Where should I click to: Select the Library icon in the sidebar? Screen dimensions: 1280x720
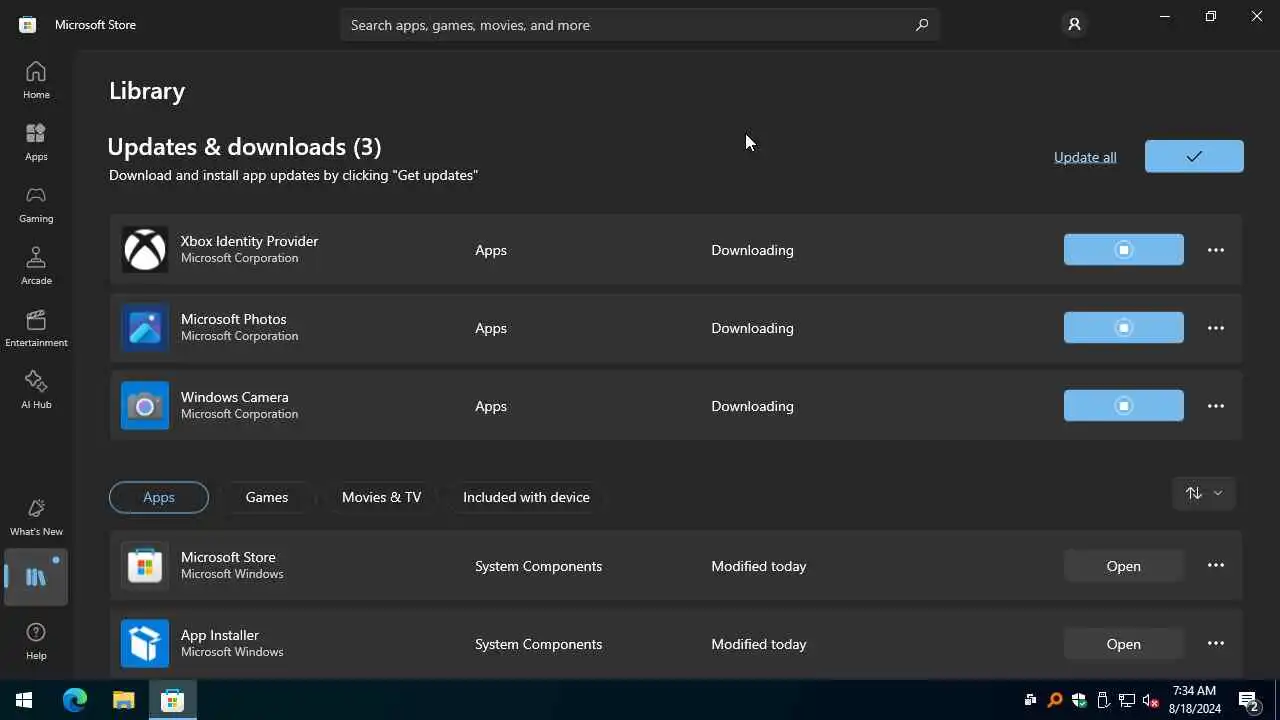click(x=36, y=577)
